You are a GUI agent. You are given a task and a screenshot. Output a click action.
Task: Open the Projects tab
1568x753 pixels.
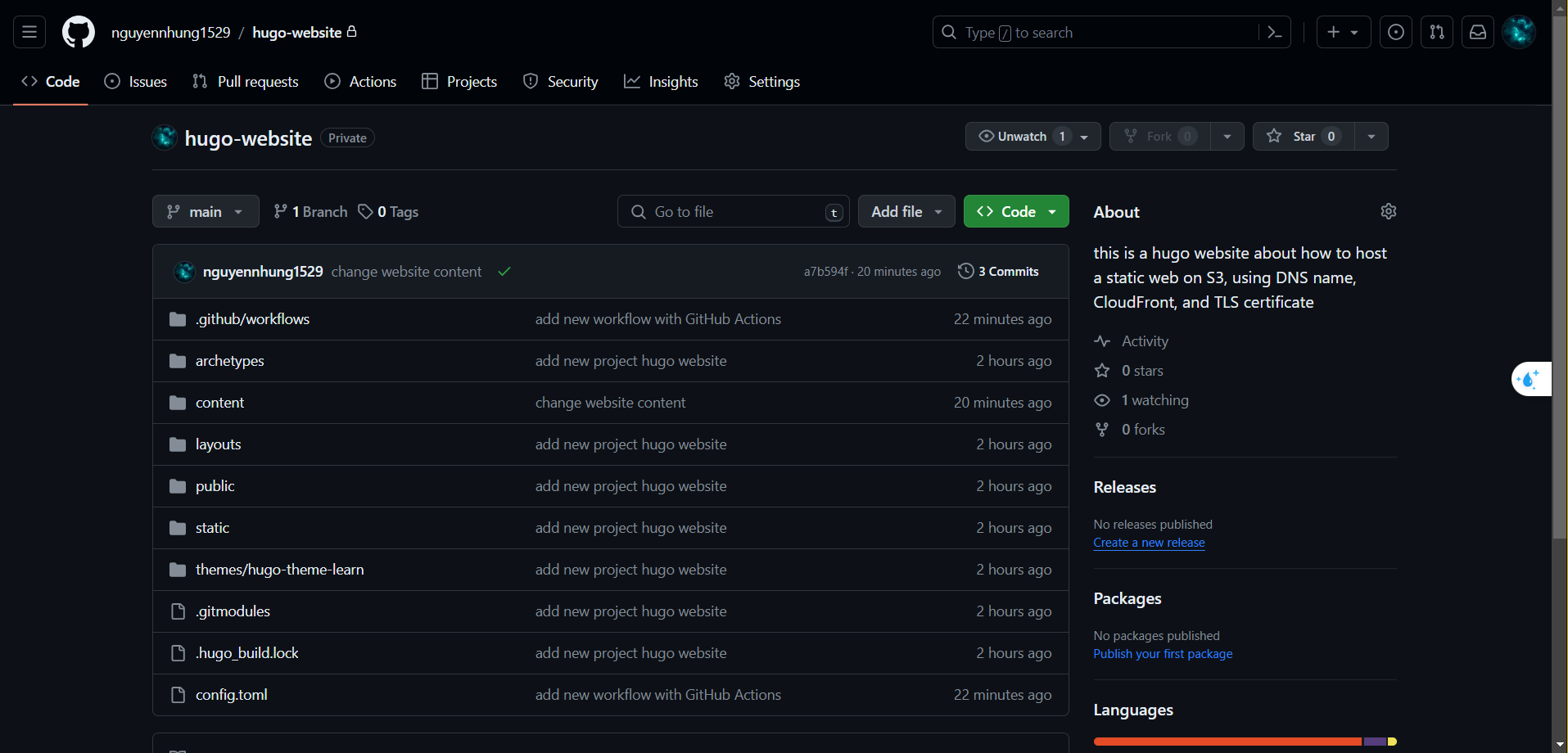[459, 82]
